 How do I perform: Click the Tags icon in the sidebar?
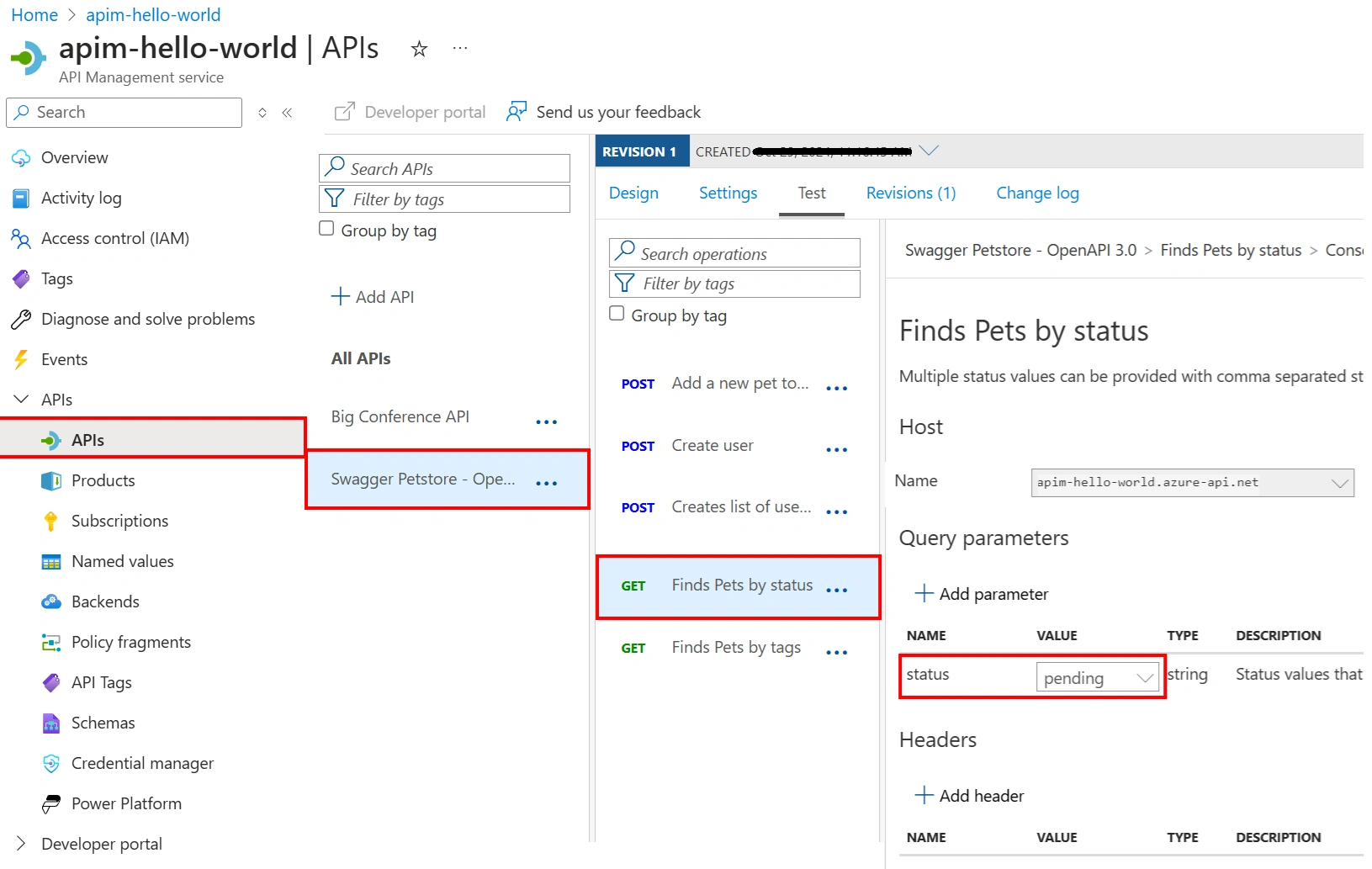pyautogui.click(x=21, y=279)
